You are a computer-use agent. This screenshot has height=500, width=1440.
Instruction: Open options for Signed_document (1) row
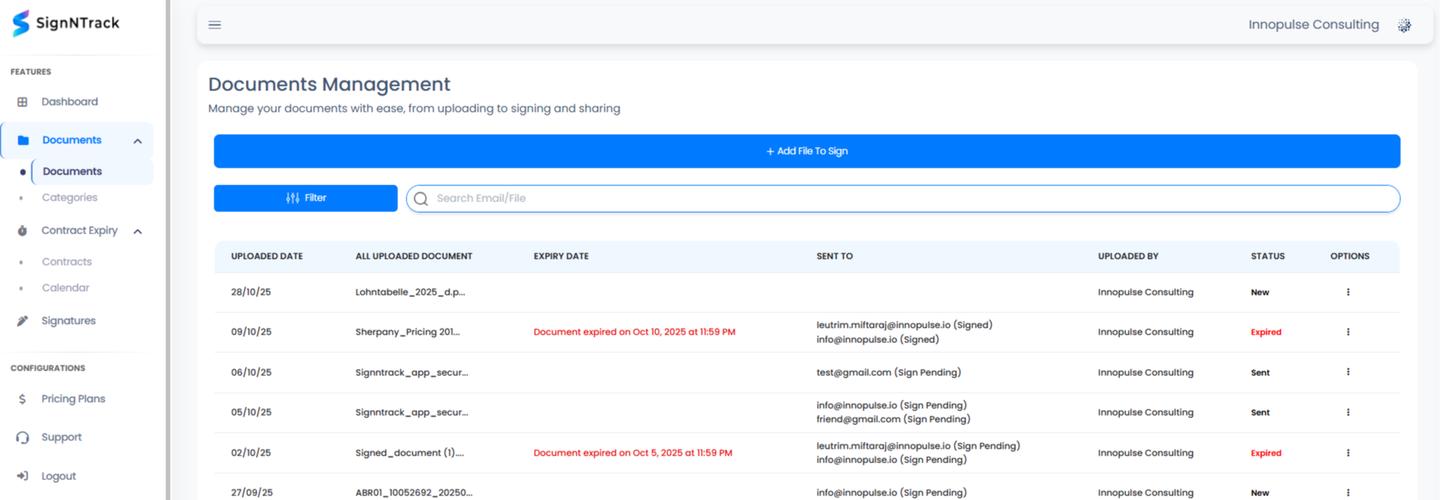[x=1348, y=453]
